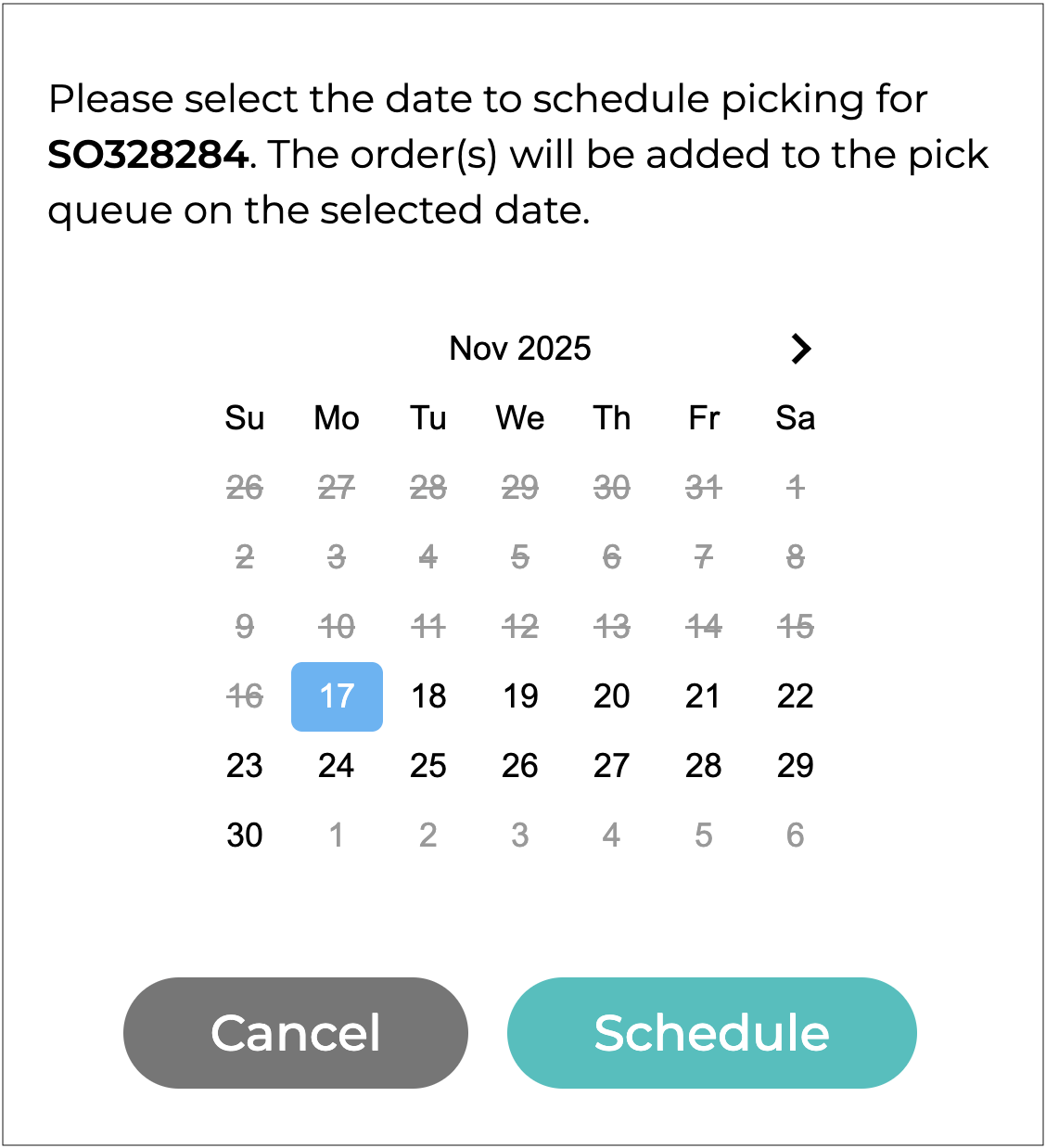Select Saturday November 29
Viewport: 1046px width, 1148px height.
point(795,766)
